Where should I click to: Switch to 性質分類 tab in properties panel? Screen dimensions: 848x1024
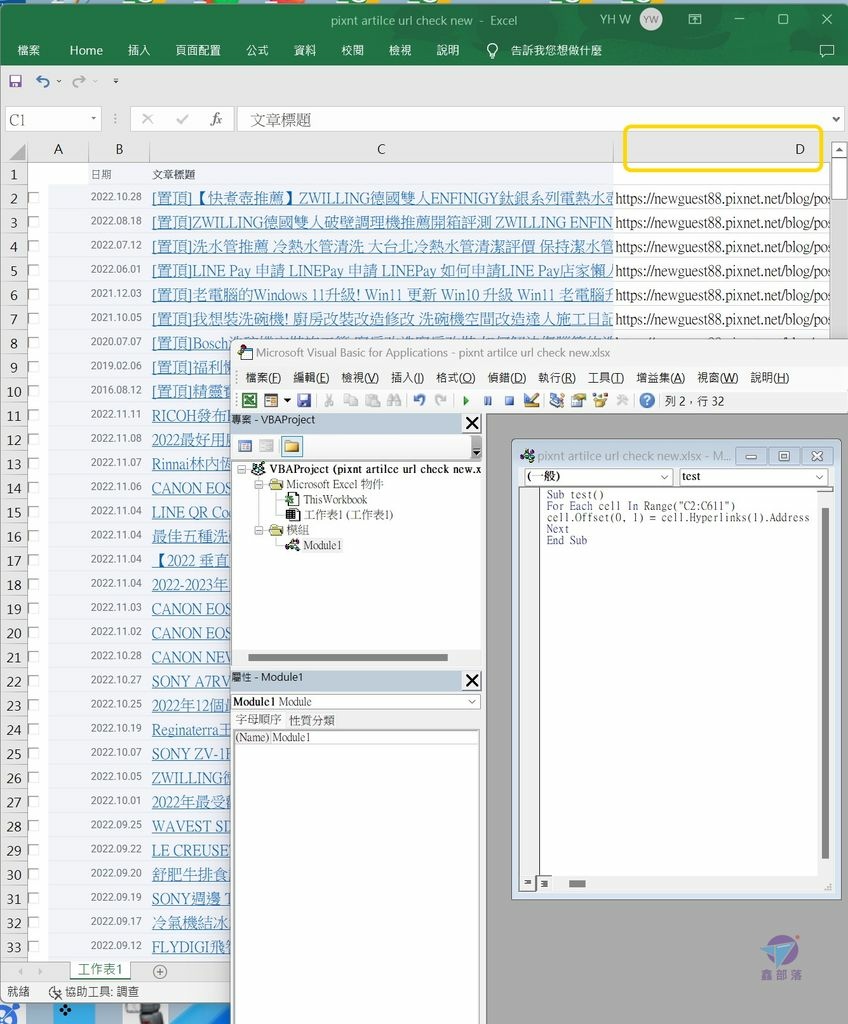(312, 720)
